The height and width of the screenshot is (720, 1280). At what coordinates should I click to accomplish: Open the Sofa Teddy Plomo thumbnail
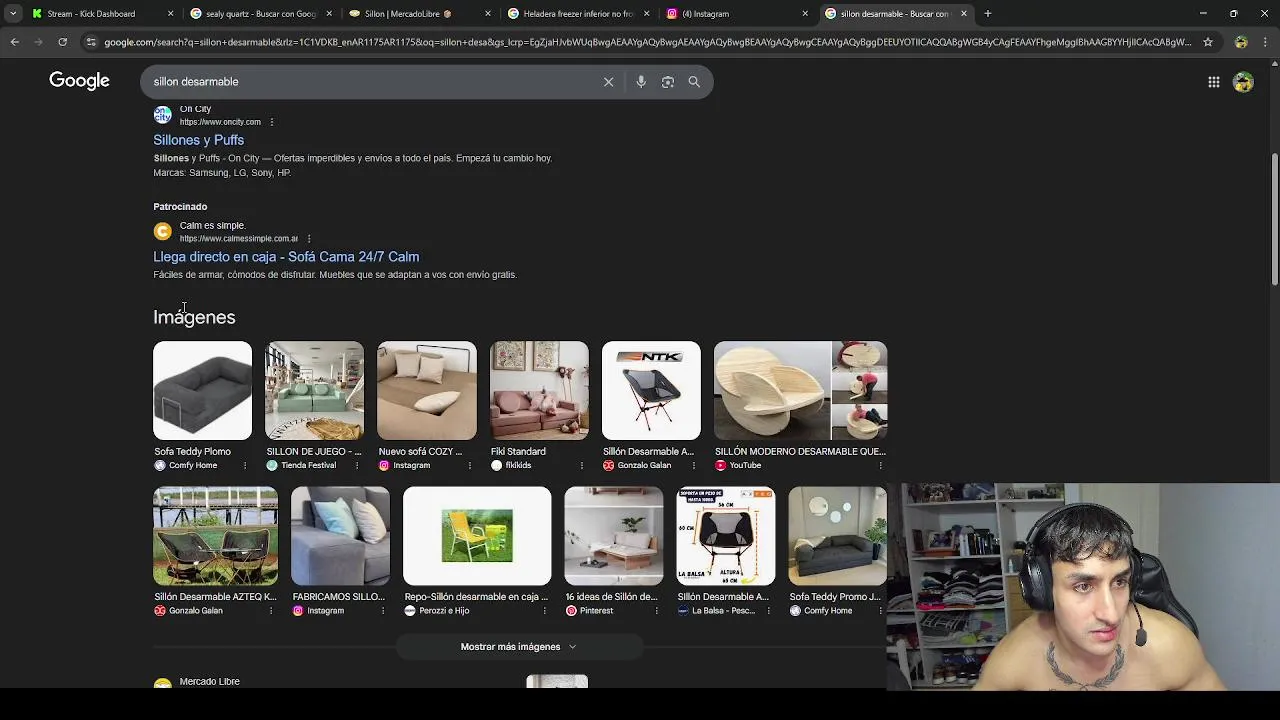pos(202,391)
